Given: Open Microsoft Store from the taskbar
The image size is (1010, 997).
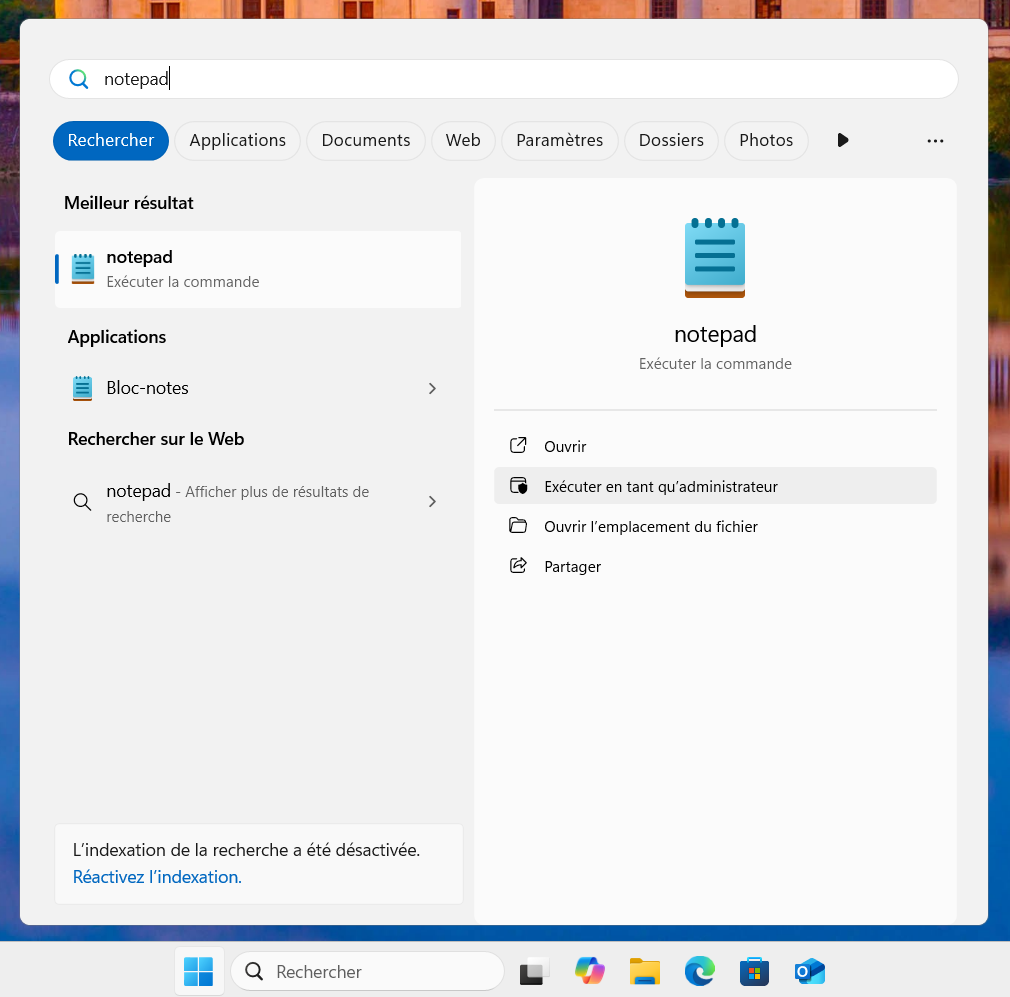Looking at the screenshot, I should point(754,971).
